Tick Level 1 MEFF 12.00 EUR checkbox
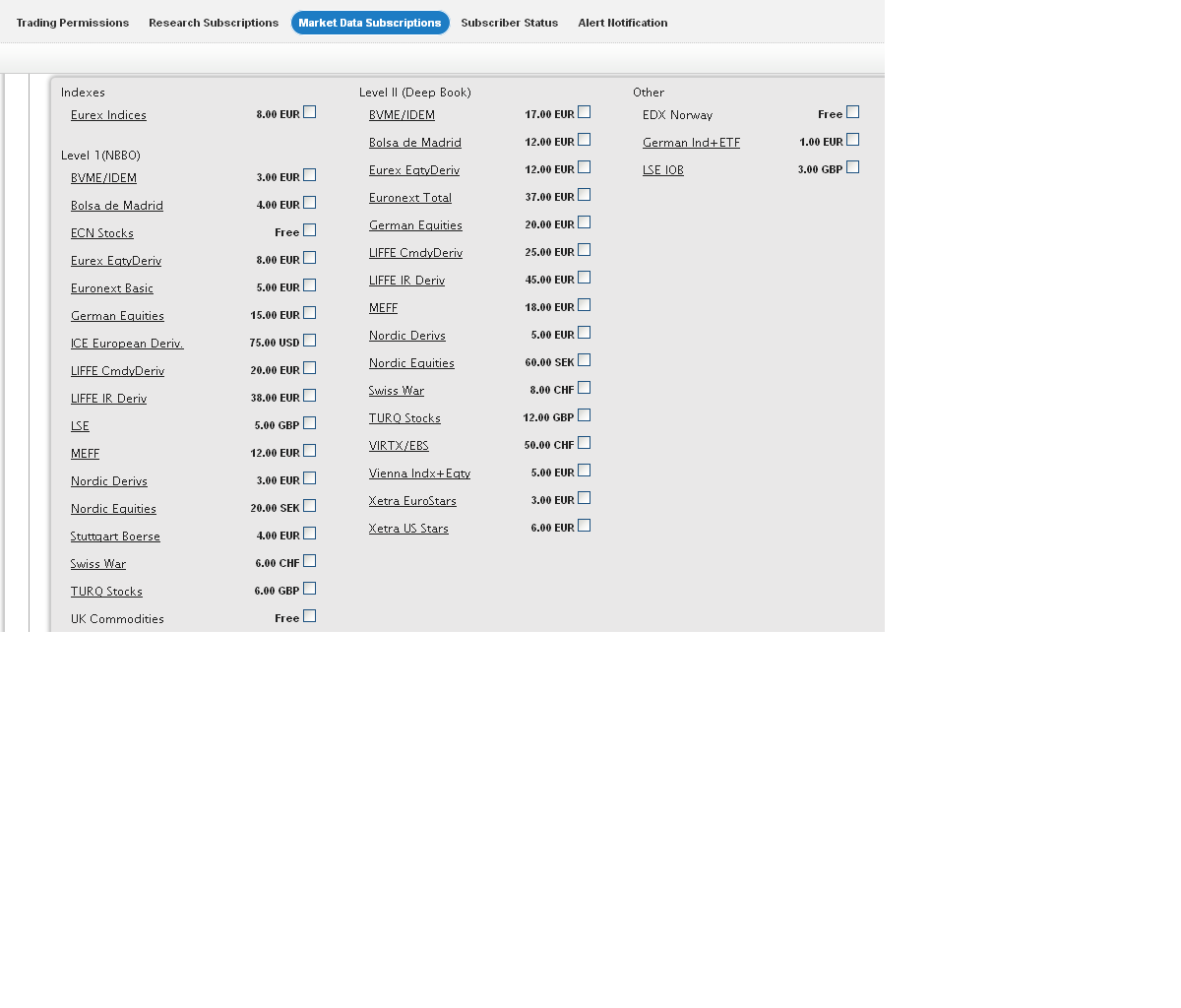The image size is (1181, 1008). point(310,451)
